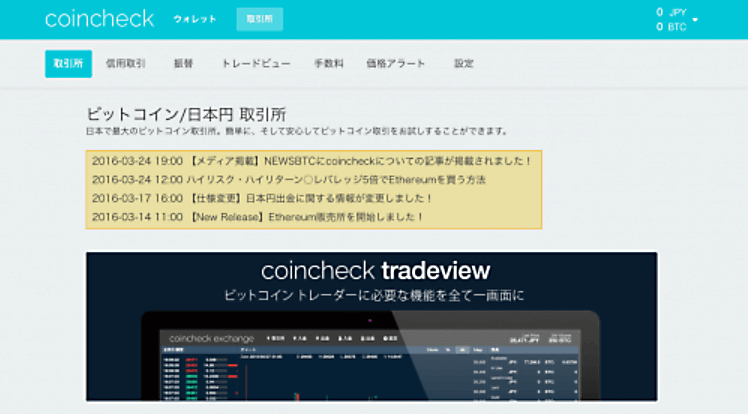This screenshot has height=415, width=748.
Task: Open the 価格アラート tab
Action: point(395,63)
